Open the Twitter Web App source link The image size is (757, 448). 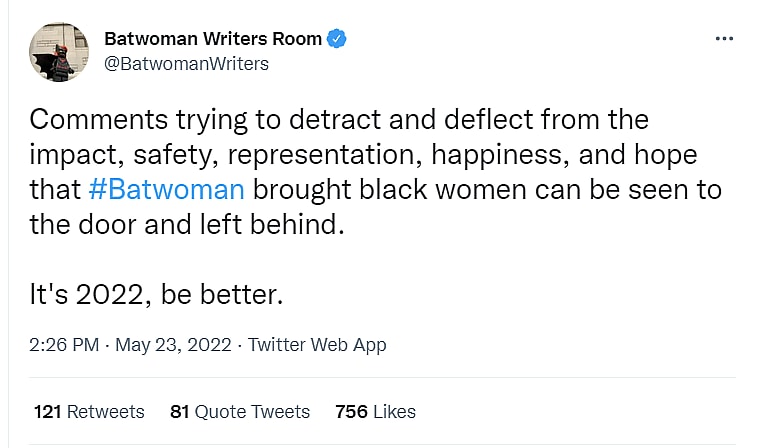pos(317,345)
